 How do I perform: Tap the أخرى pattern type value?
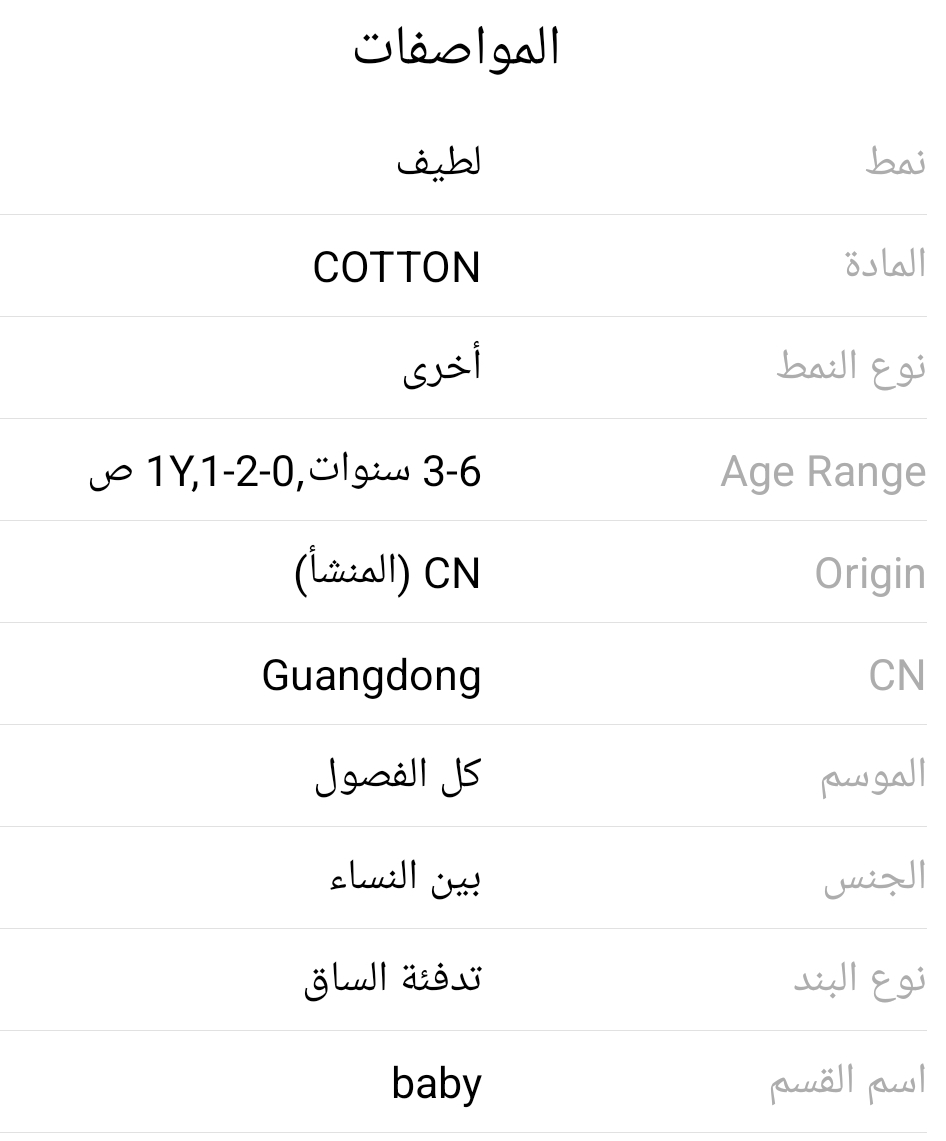click(x=442, y=366)
